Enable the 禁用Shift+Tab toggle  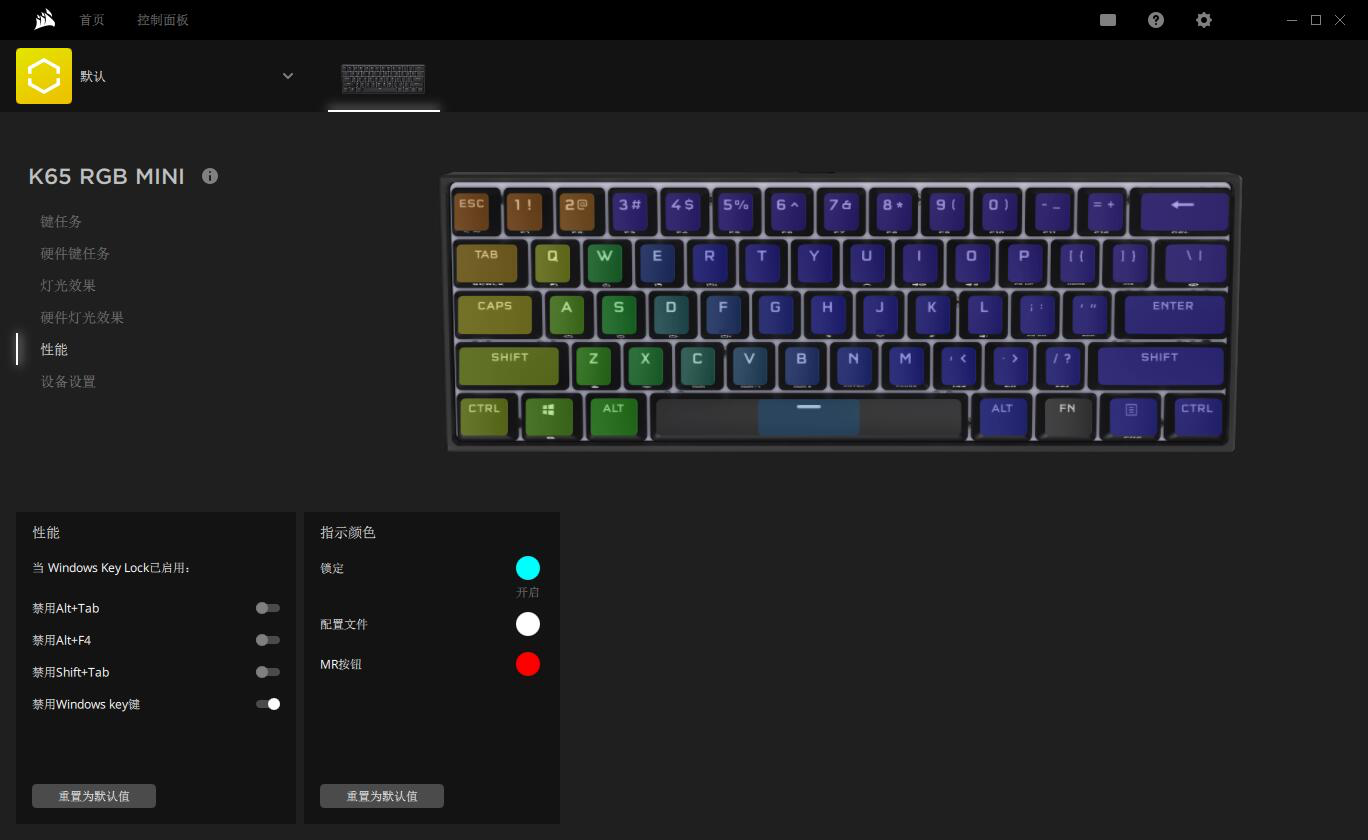267,672
